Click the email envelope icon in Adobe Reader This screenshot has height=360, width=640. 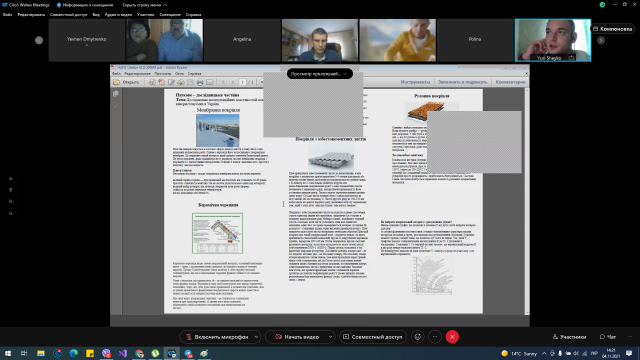210,82
